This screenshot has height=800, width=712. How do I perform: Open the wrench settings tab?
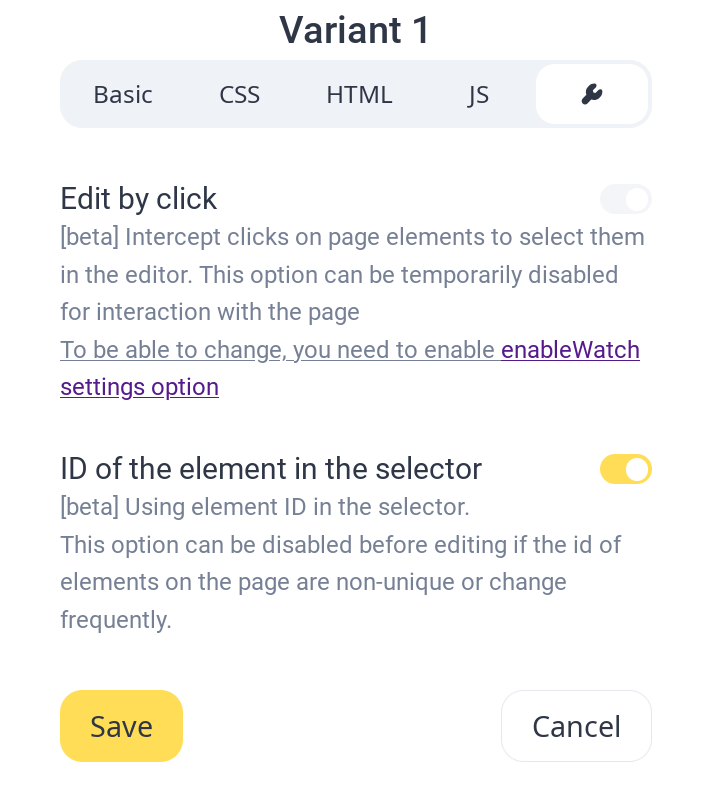point(592,95)
